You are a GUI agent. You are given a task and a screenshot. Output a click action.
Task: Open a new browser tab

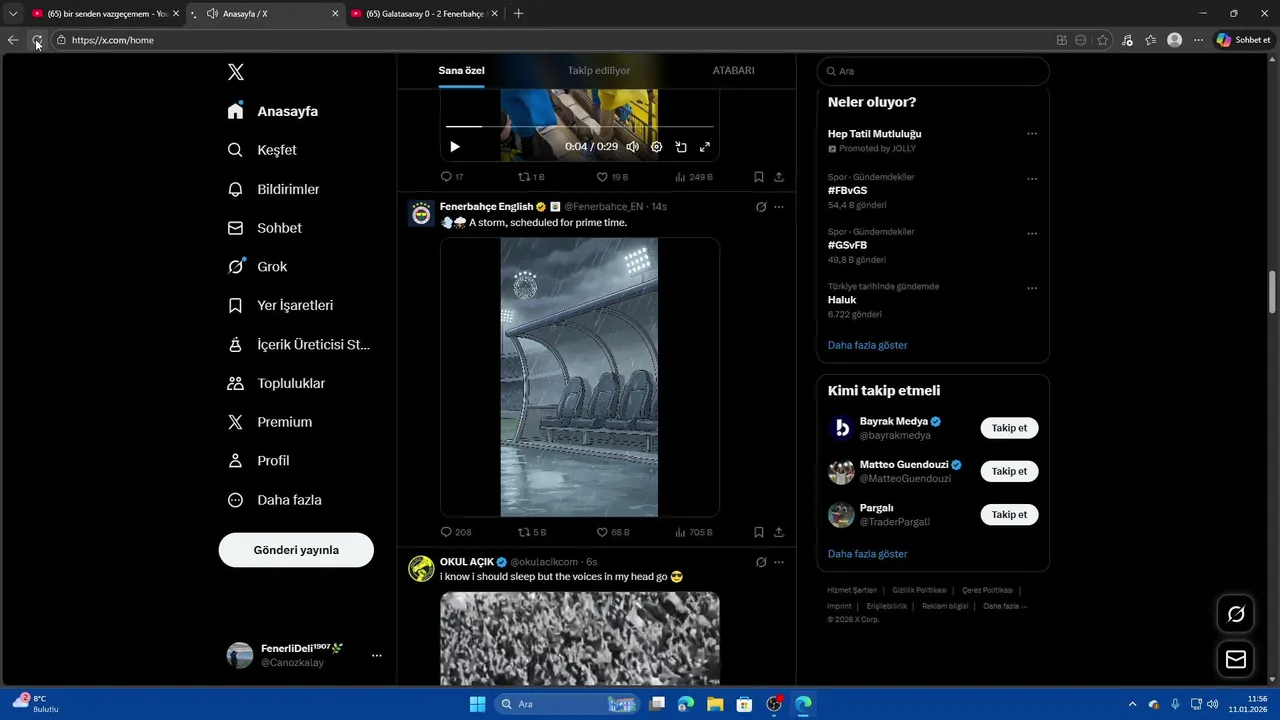pyautogui.click(x=518, y=14)
